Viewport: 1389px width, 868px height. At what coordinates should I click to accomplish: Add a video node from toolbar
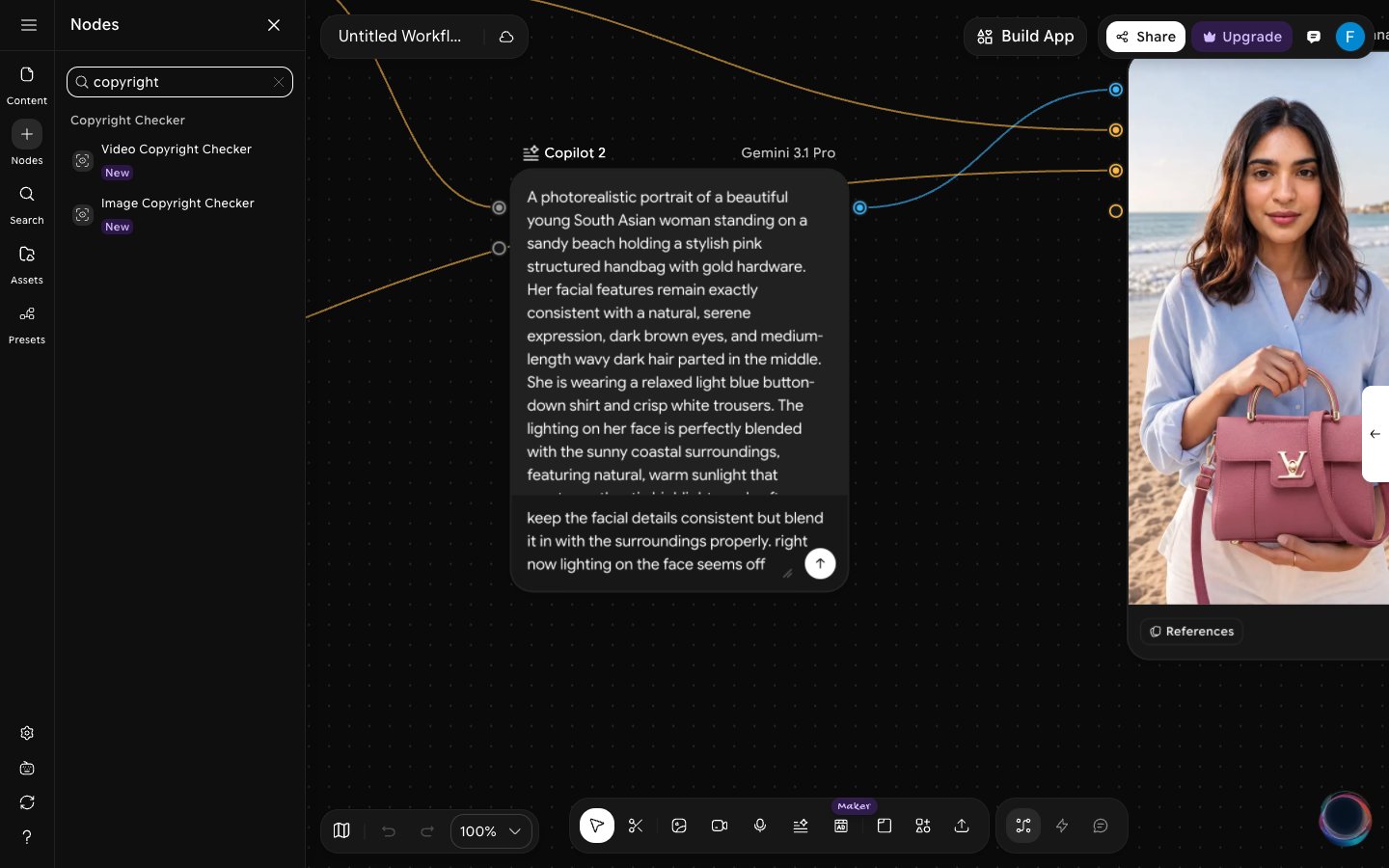click(720, 826)
